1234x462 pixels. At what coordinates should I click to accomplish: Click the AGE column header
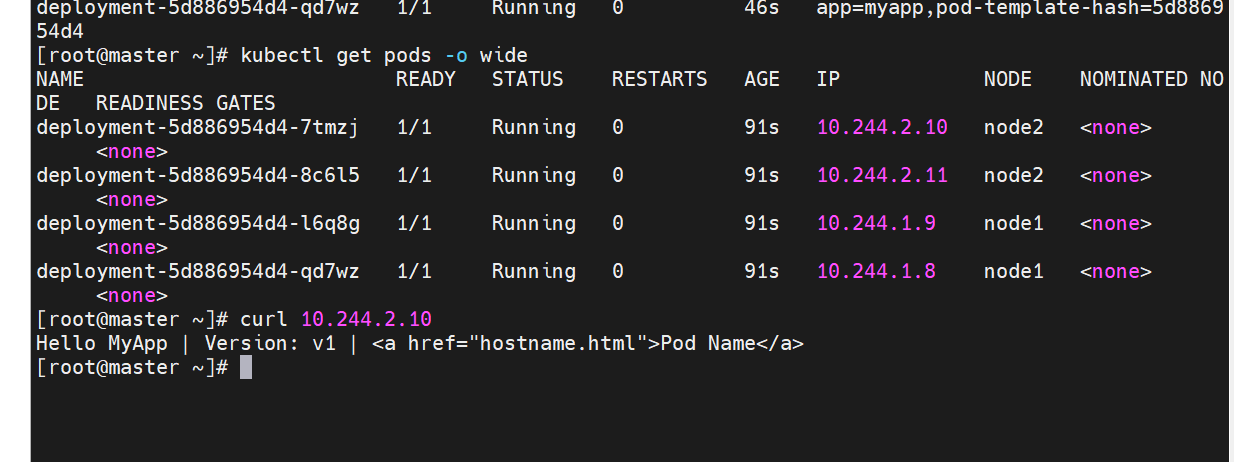[x=762, y=79]
